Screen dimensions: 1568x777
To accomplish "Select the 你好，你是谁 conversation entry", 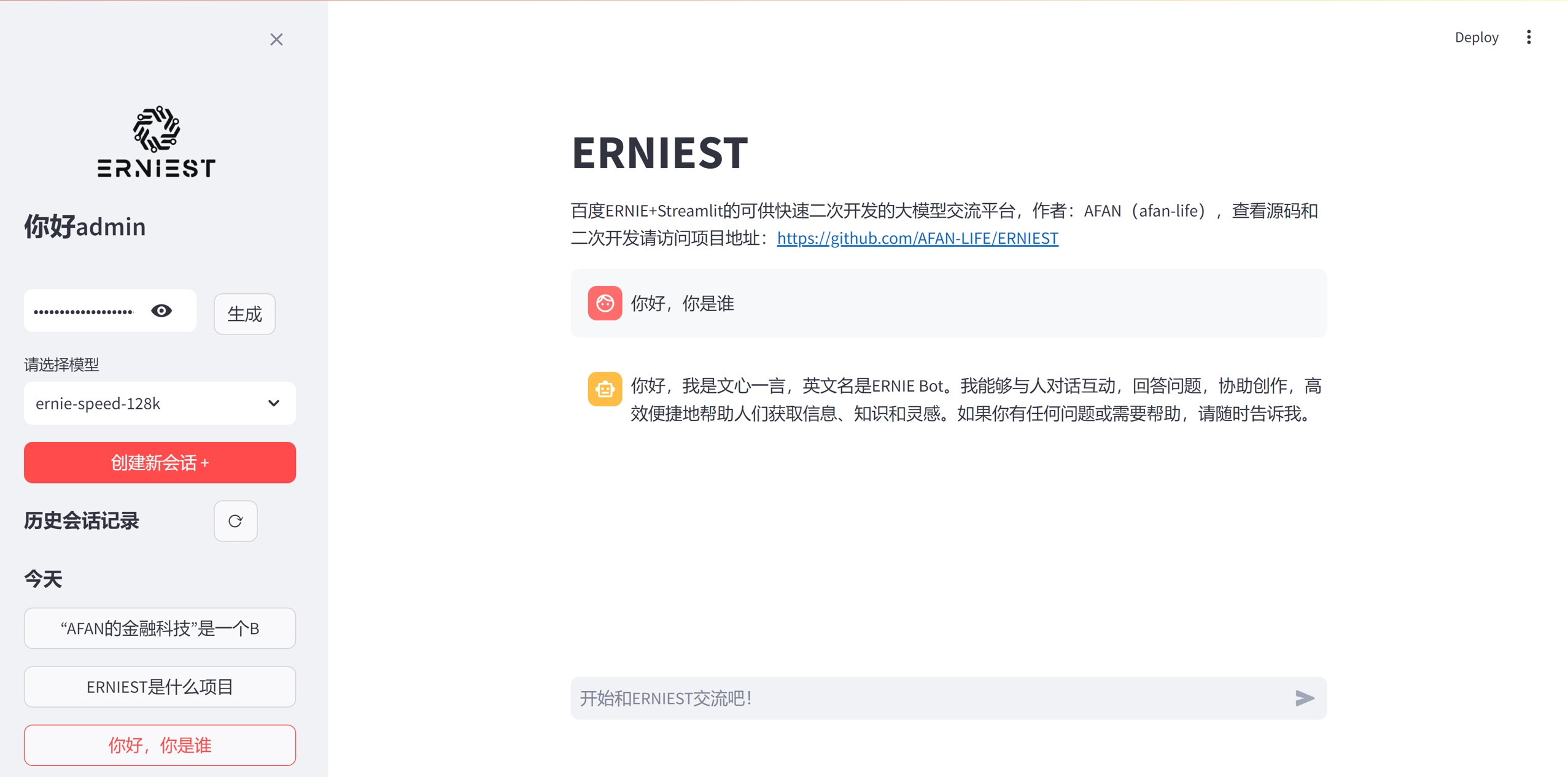I will click(x=160, y=745).
